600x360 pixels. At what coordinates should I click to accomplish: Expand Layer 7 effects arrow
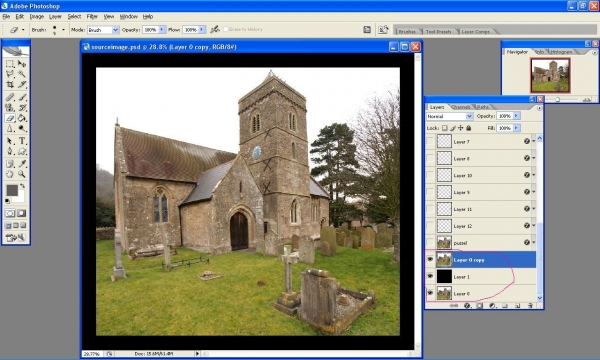point(533,142)
